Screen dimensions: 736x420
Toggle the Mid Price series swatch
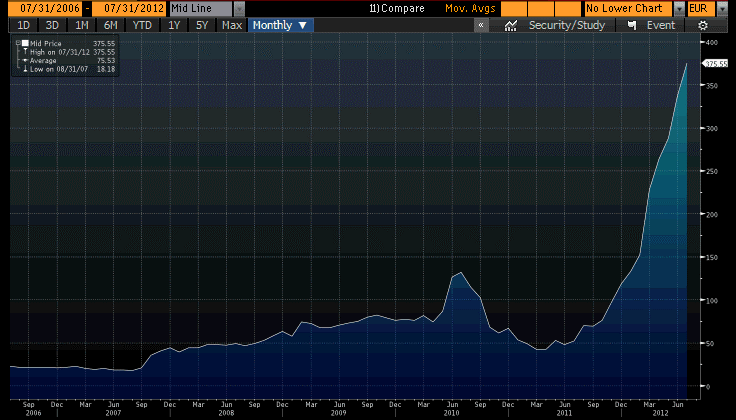tap(25, 43)
